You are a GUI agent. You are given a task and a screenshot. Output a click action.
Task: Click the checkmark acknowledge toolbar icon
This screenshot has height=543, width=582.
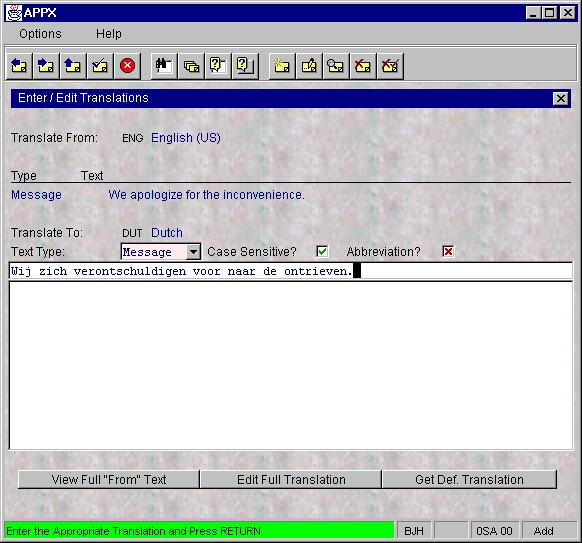click(100, 66)
